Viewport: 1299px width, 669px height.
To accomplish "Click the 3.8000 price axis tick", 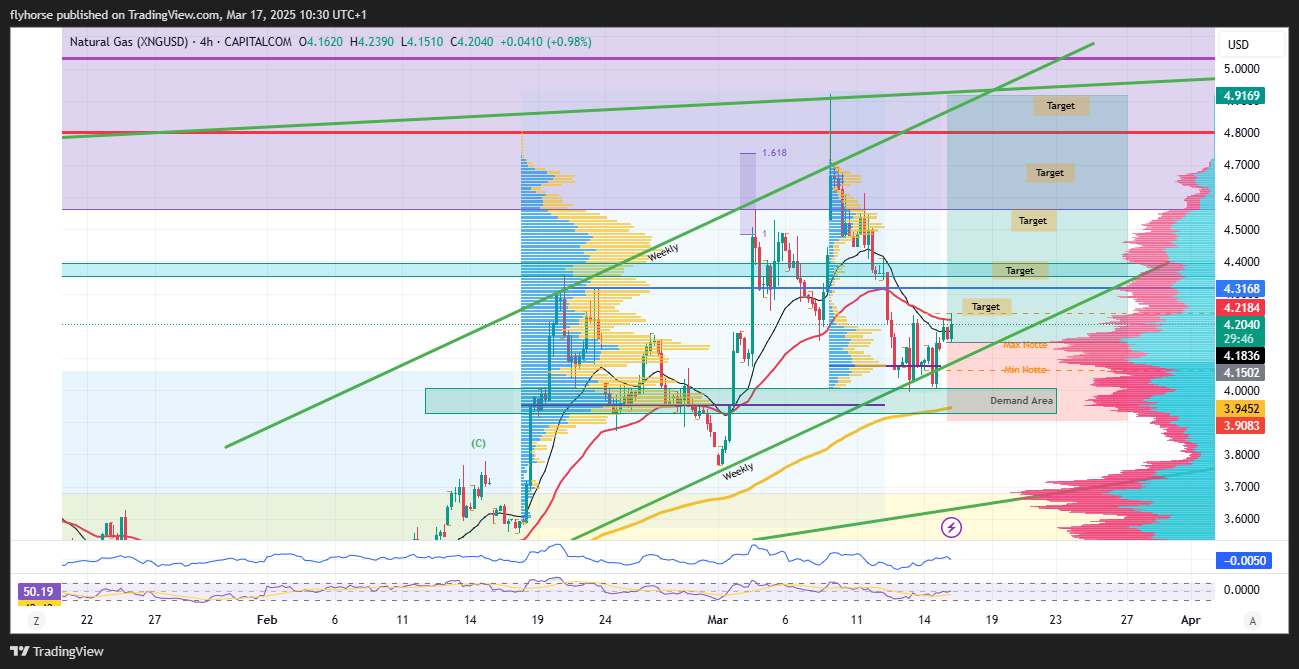I will coord(1244,455).
